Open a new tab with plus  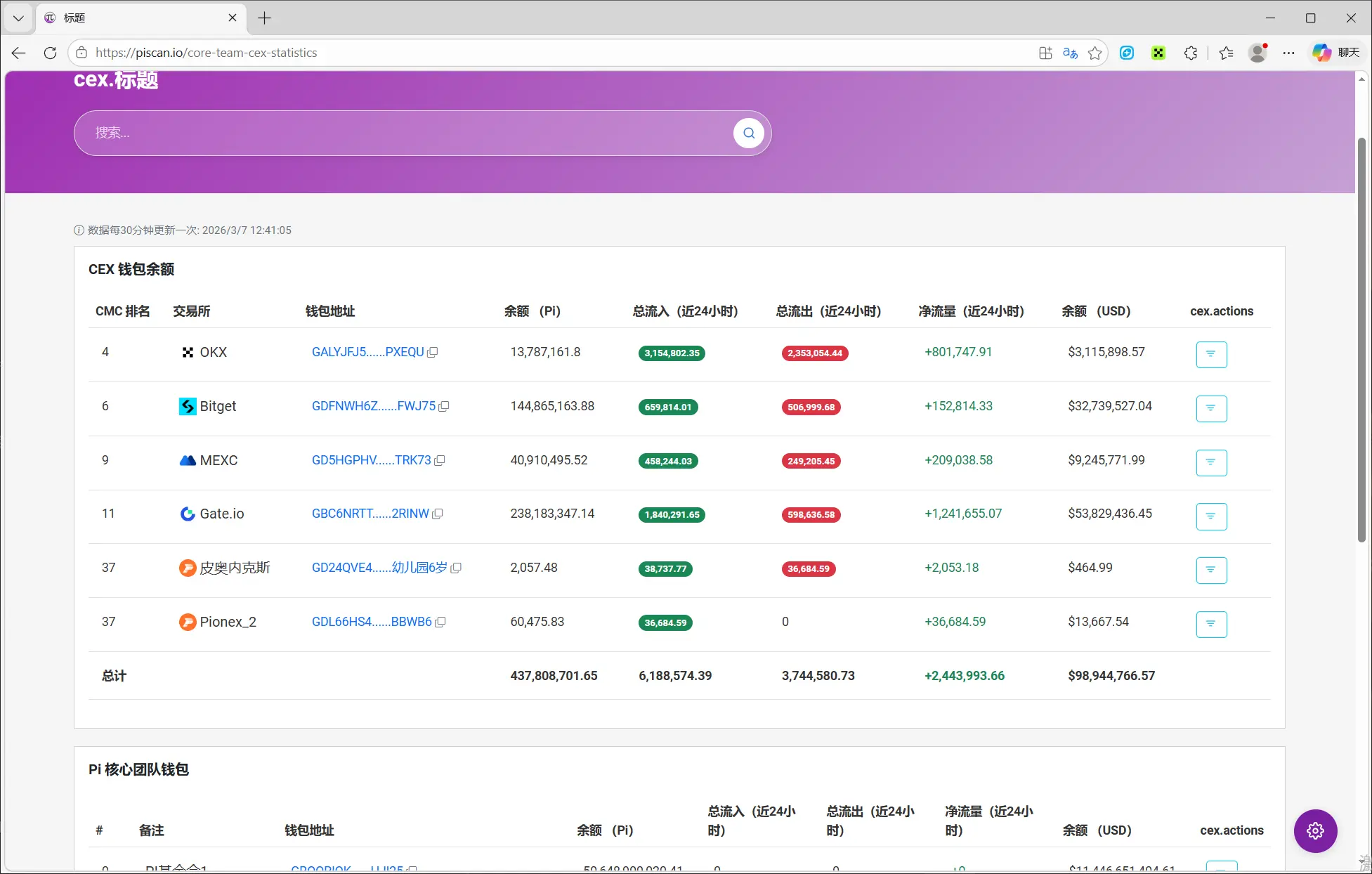click(264, 18)
